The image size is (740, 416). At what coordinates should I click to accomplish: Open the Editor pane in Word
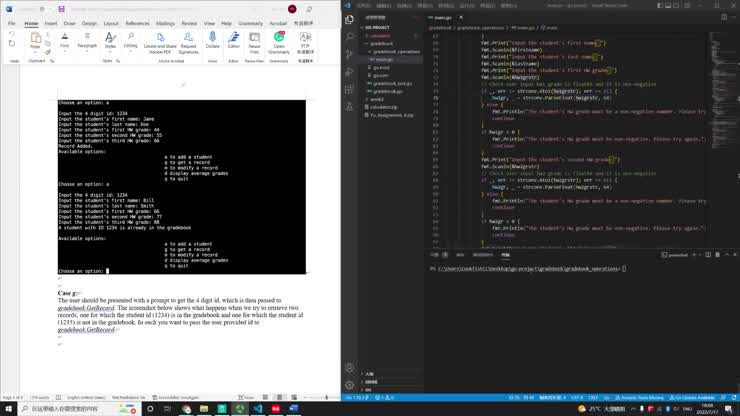coord(234,40)
